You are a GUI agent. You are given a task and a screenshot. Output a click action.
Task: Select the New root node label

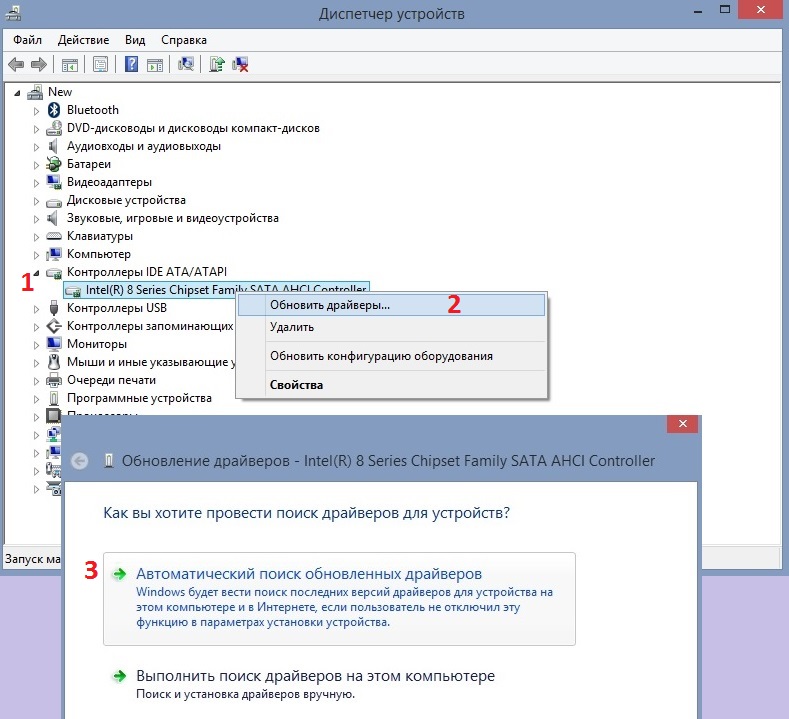coord(60,92)
